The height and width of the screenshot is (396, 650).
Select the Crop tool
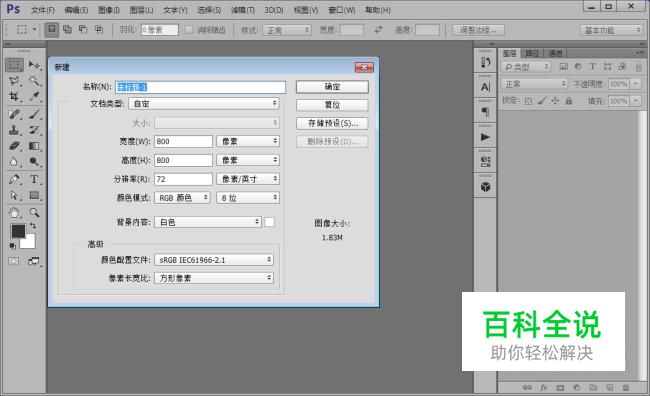[x=14, y=96]
